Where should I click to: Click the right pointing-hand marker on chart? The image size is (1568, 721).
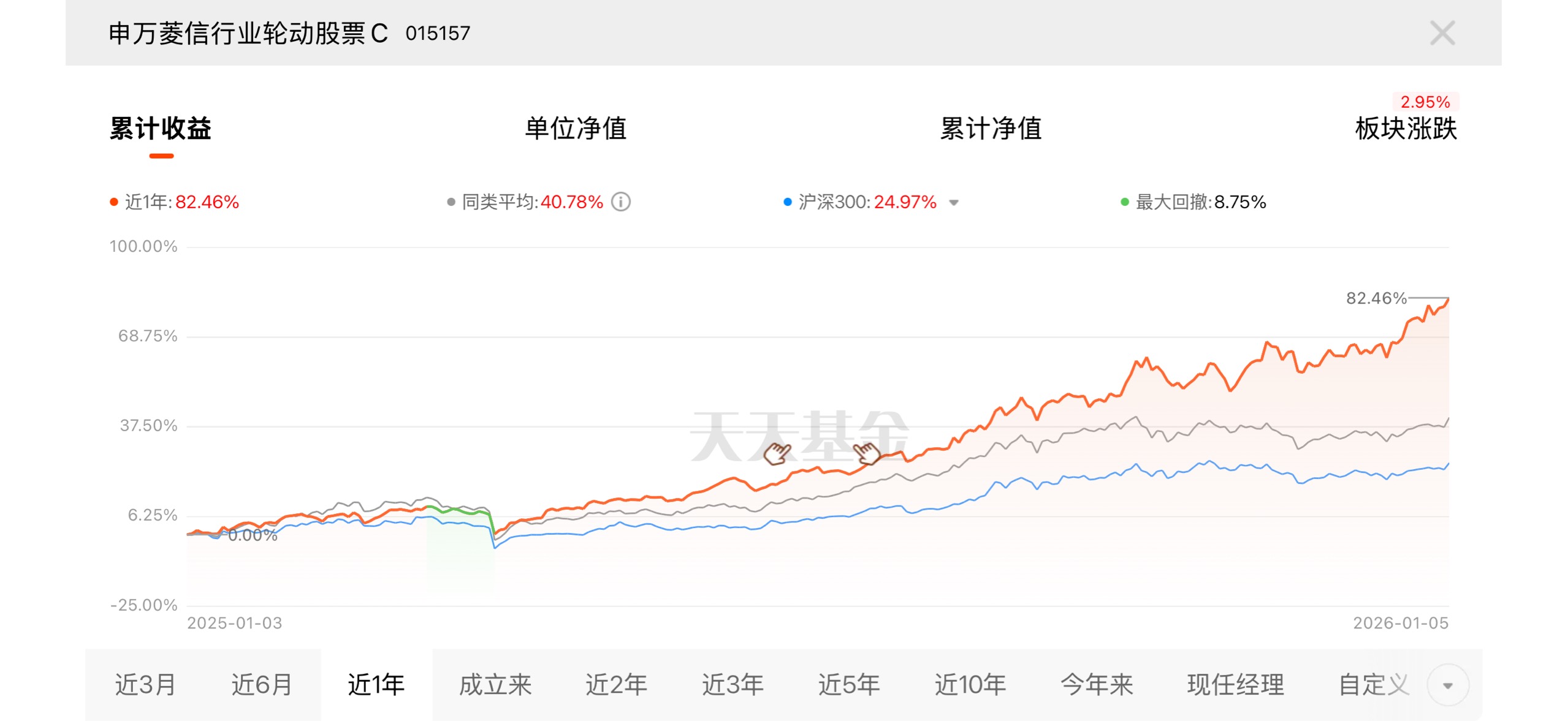(x=867, y=453)
